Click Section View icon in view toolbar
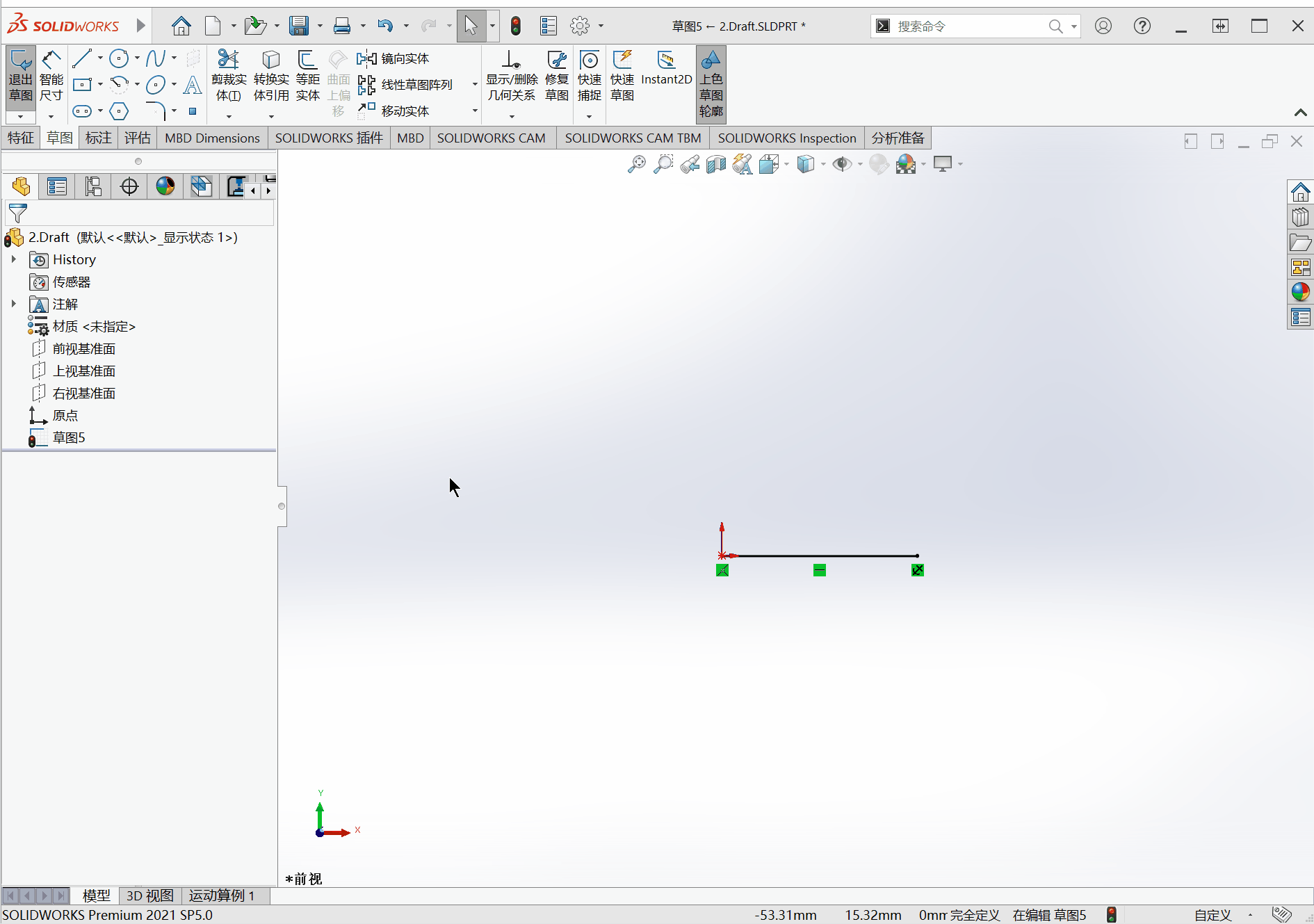This screenshot has height=924, width=1314. pos(716,164)
